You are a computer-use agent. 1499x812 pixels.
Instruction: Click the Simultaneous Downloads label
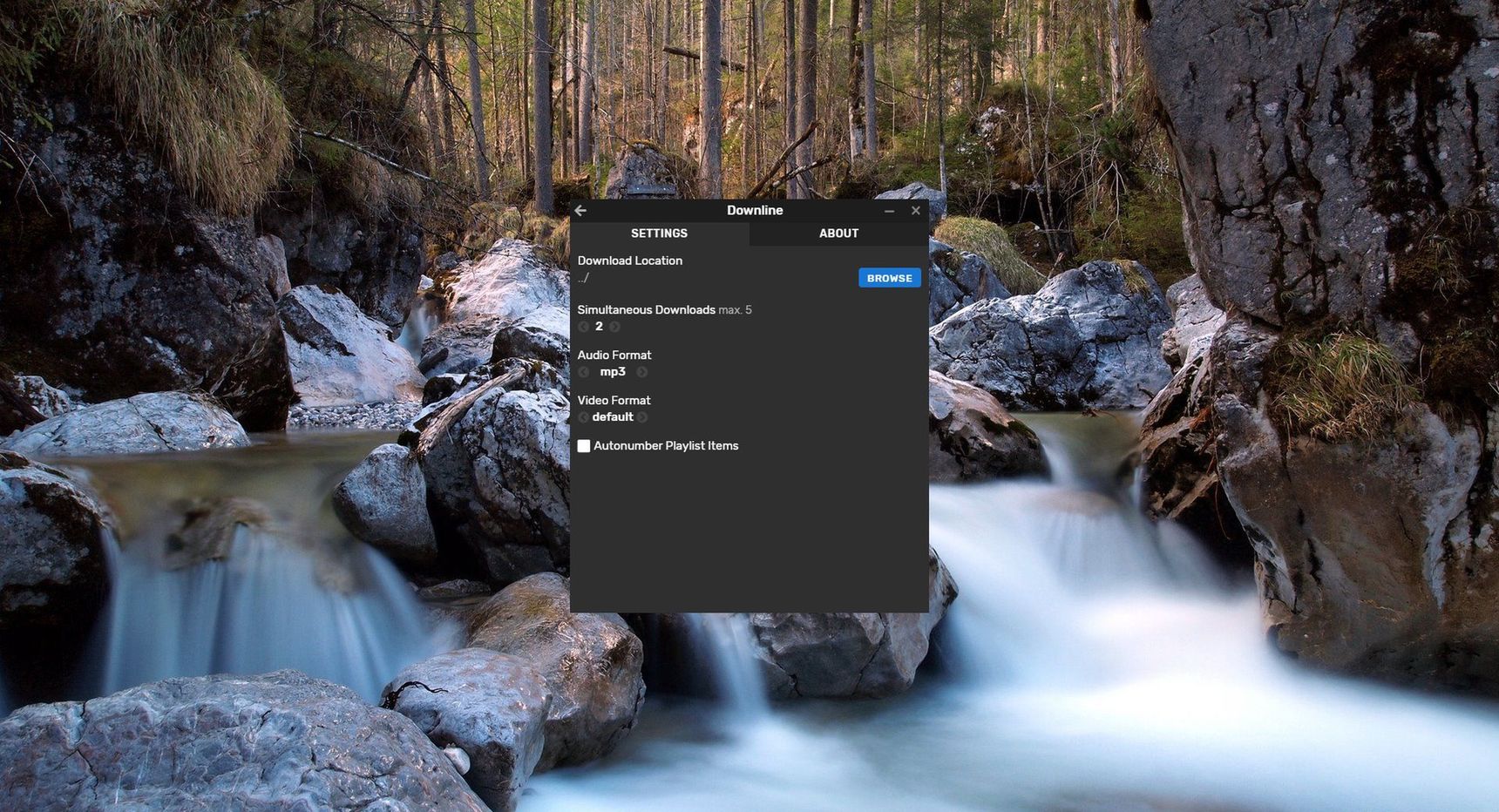646,310
